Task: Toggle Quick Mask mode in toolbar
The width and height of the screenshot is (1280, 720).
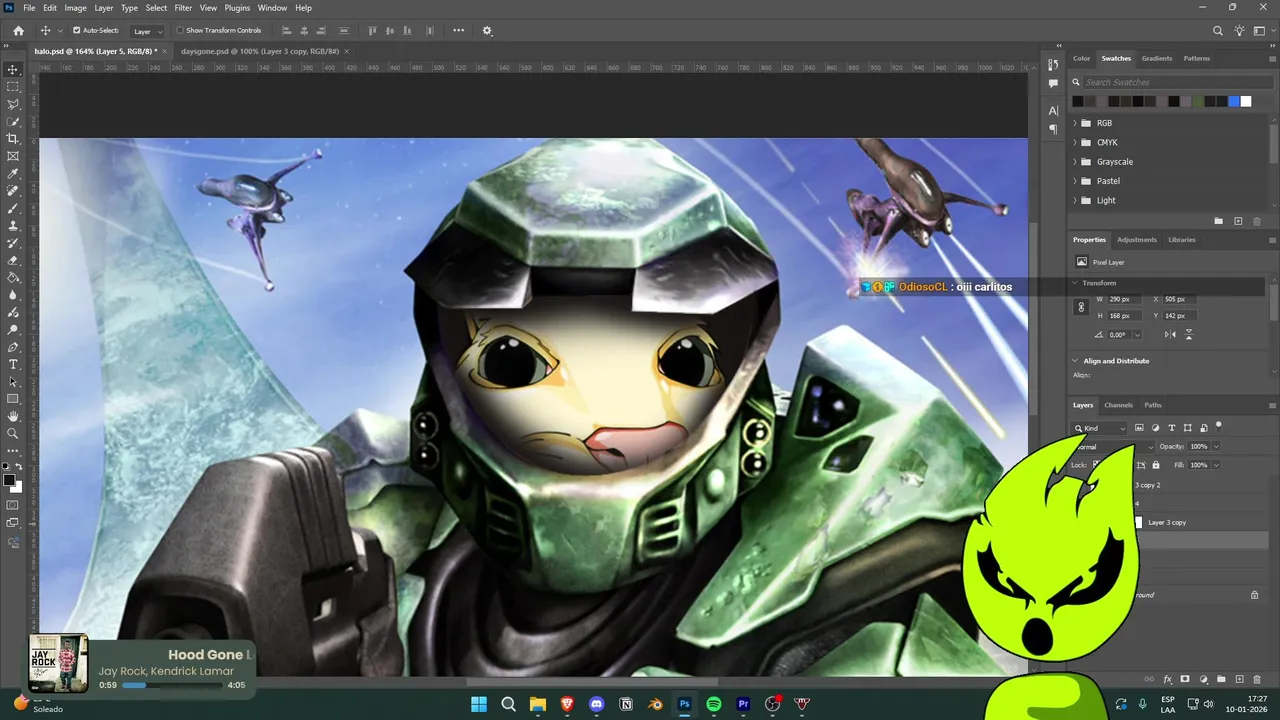Action: tap(13, 504)
